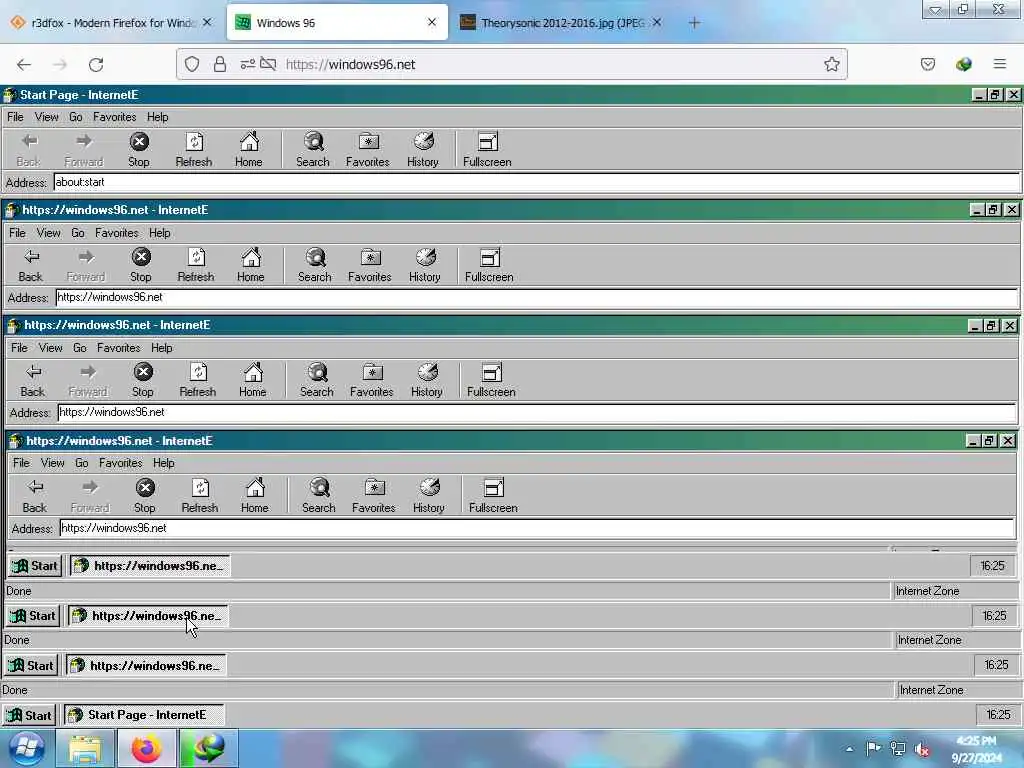Switch to the r3dfox browser tab
This screenshot has width=1024, height=768.
[111, 23]
